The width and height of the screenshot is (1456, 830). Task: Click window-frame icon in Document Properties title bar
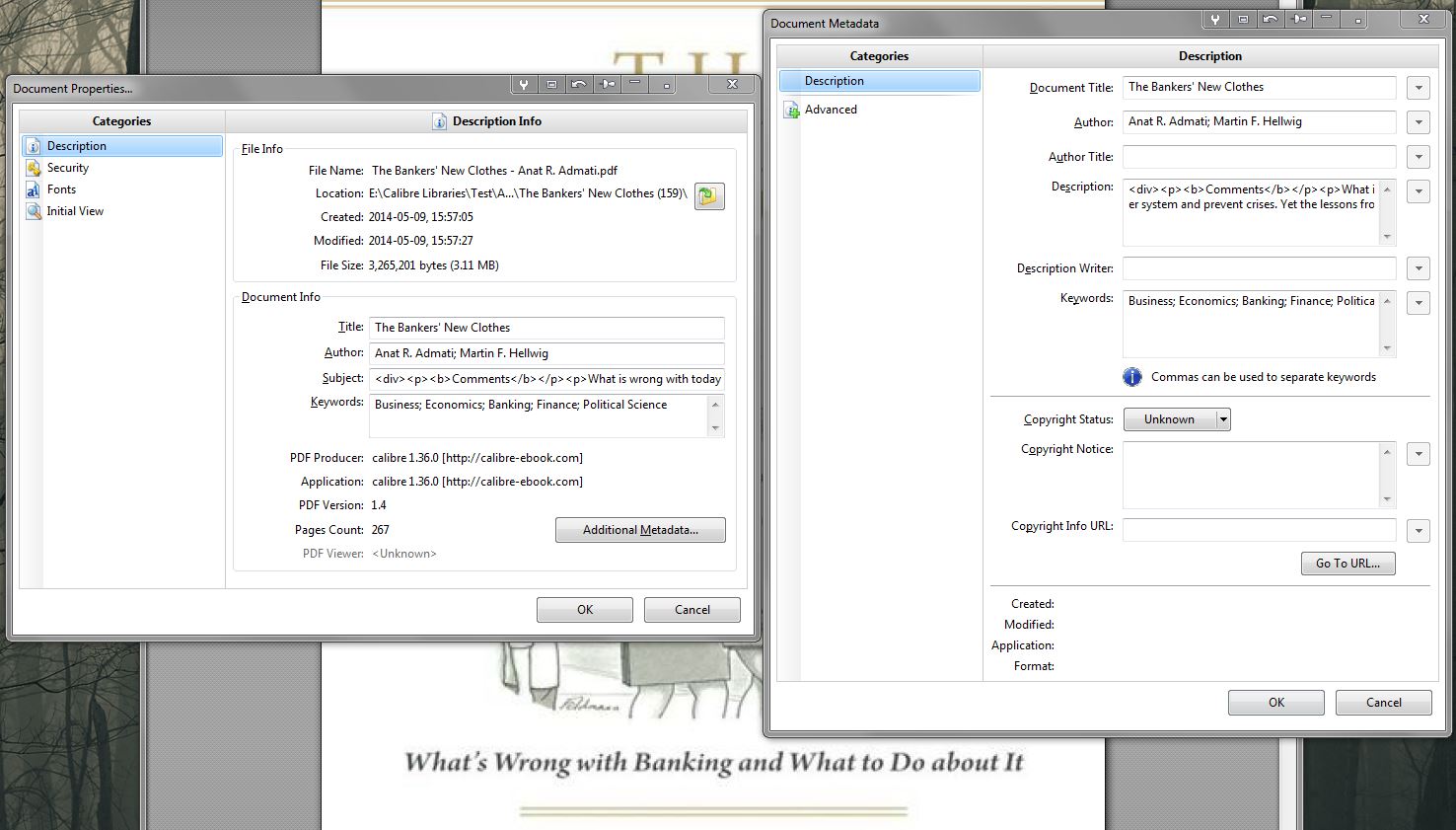coord(551,85)
